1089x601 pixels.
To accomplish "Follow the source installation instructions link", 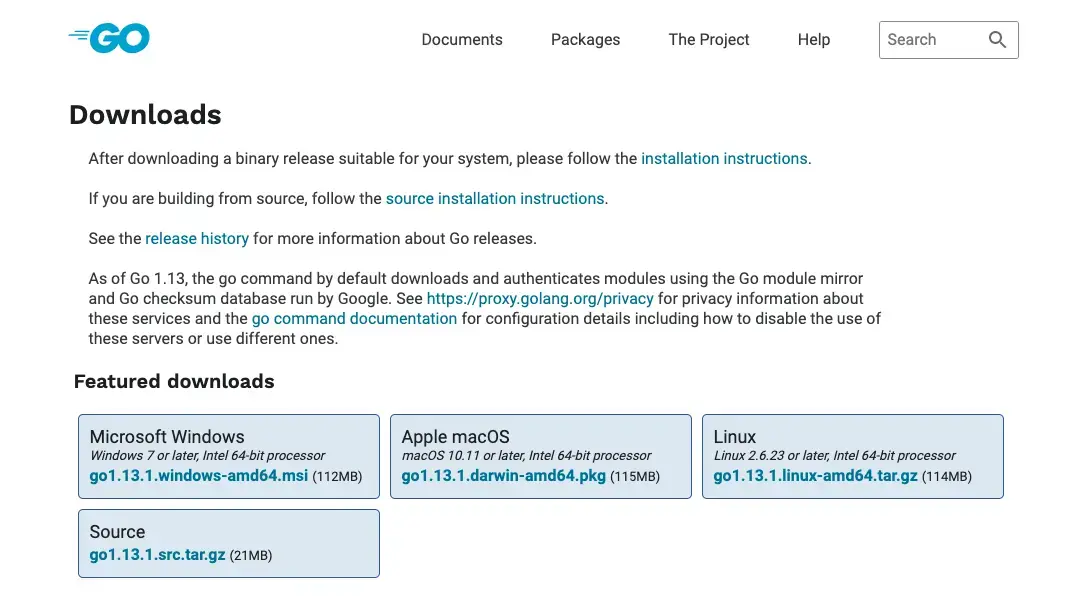I will [x=495, y=199].
